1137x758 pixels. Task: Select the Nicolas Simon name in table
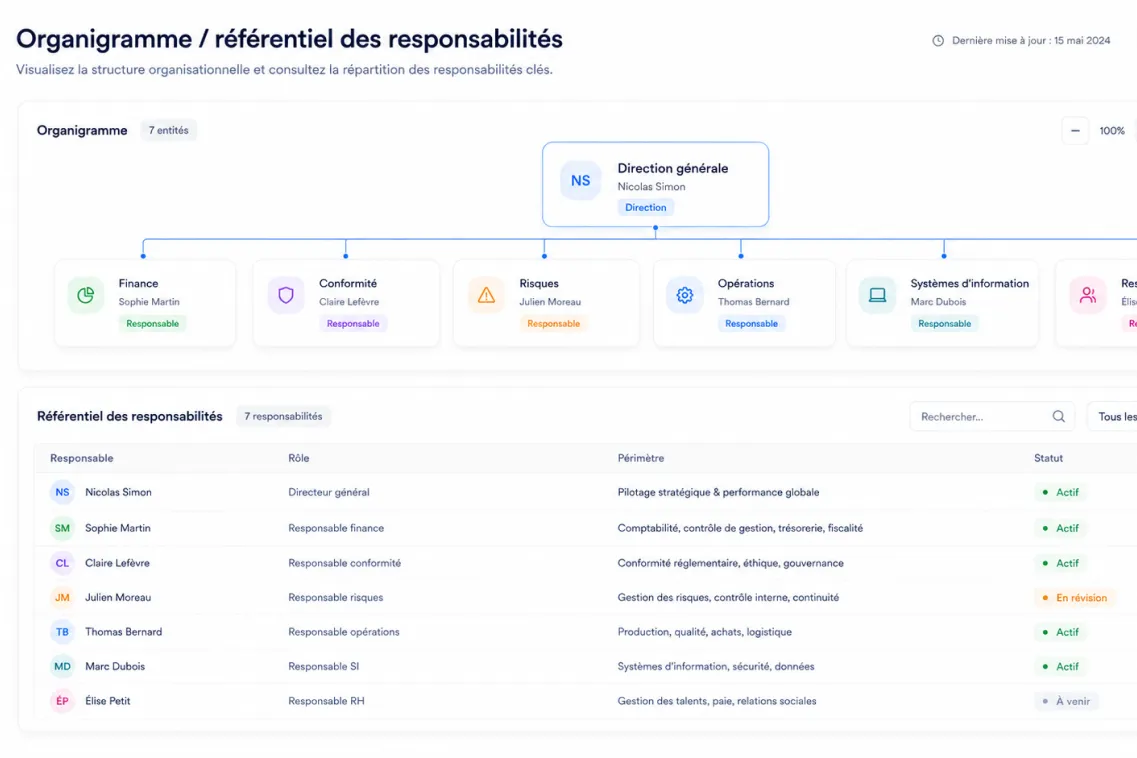tap(118, 492)
